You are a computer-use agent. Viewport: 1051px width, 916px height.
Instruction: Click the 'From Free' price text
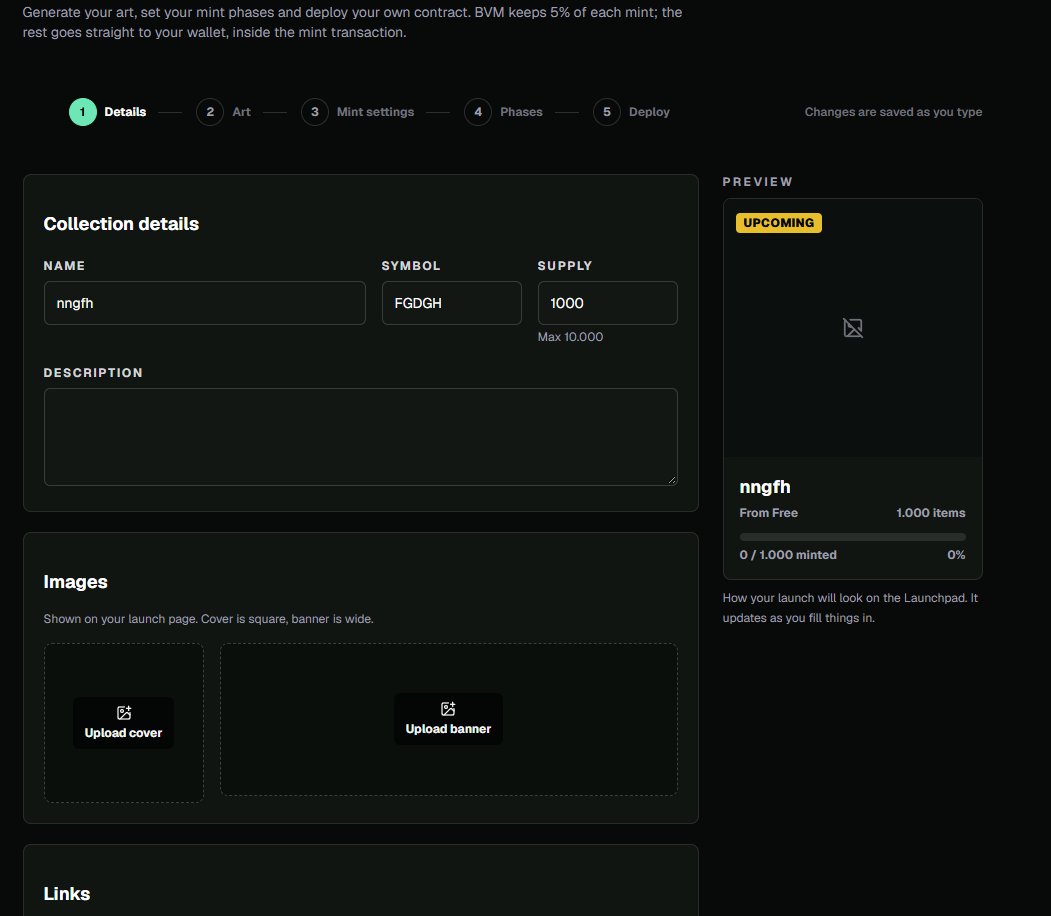coord(769,513)
